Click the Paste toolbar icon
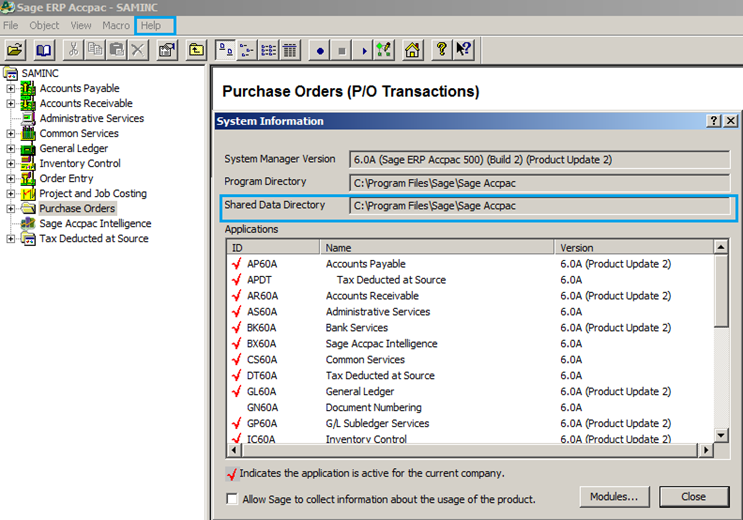This screenshot has height=520, width=743. pyautogui.click(x=116, y=49)
